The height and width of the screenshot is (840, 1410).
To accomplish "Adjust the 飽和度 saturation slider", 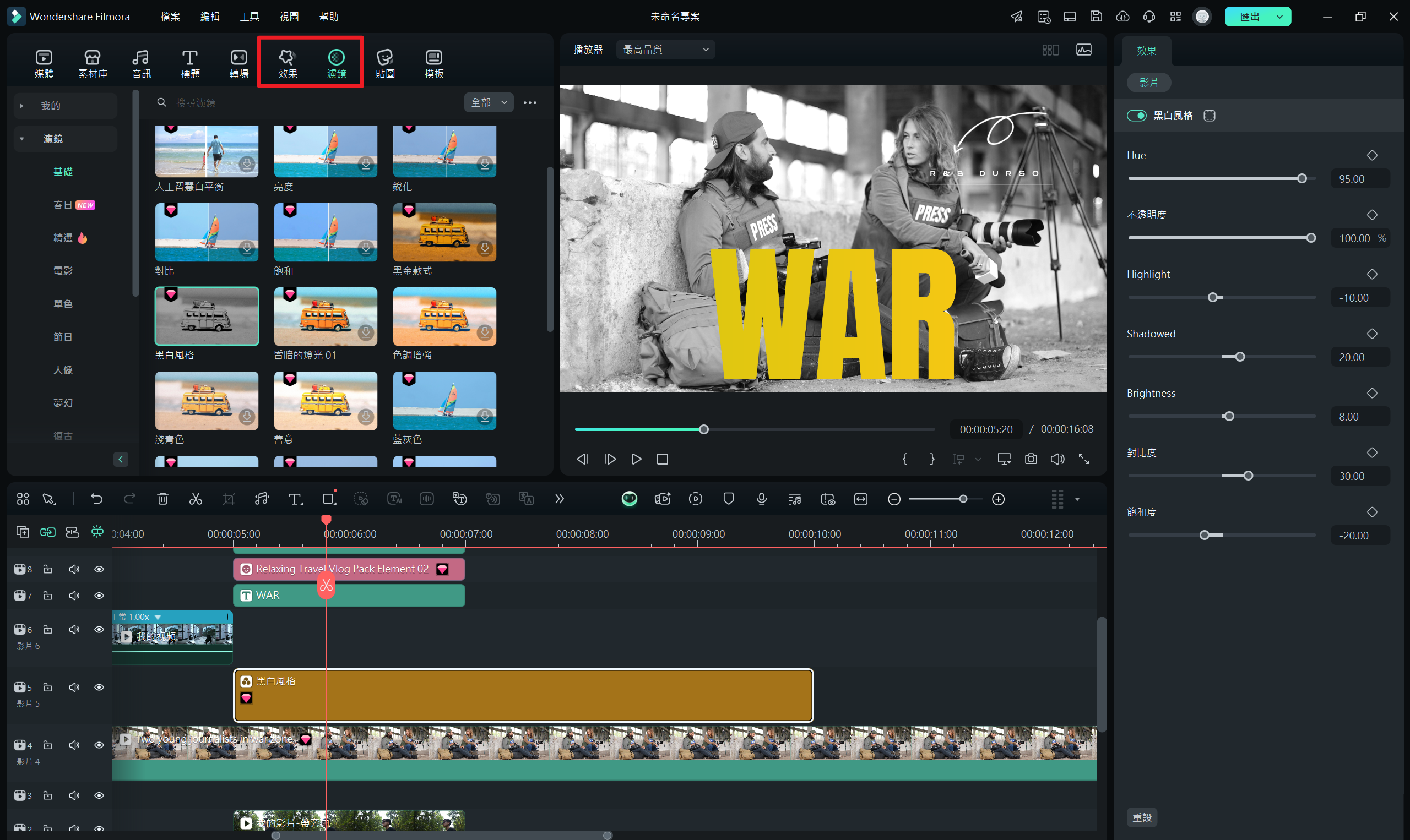I will [1222, 536].
